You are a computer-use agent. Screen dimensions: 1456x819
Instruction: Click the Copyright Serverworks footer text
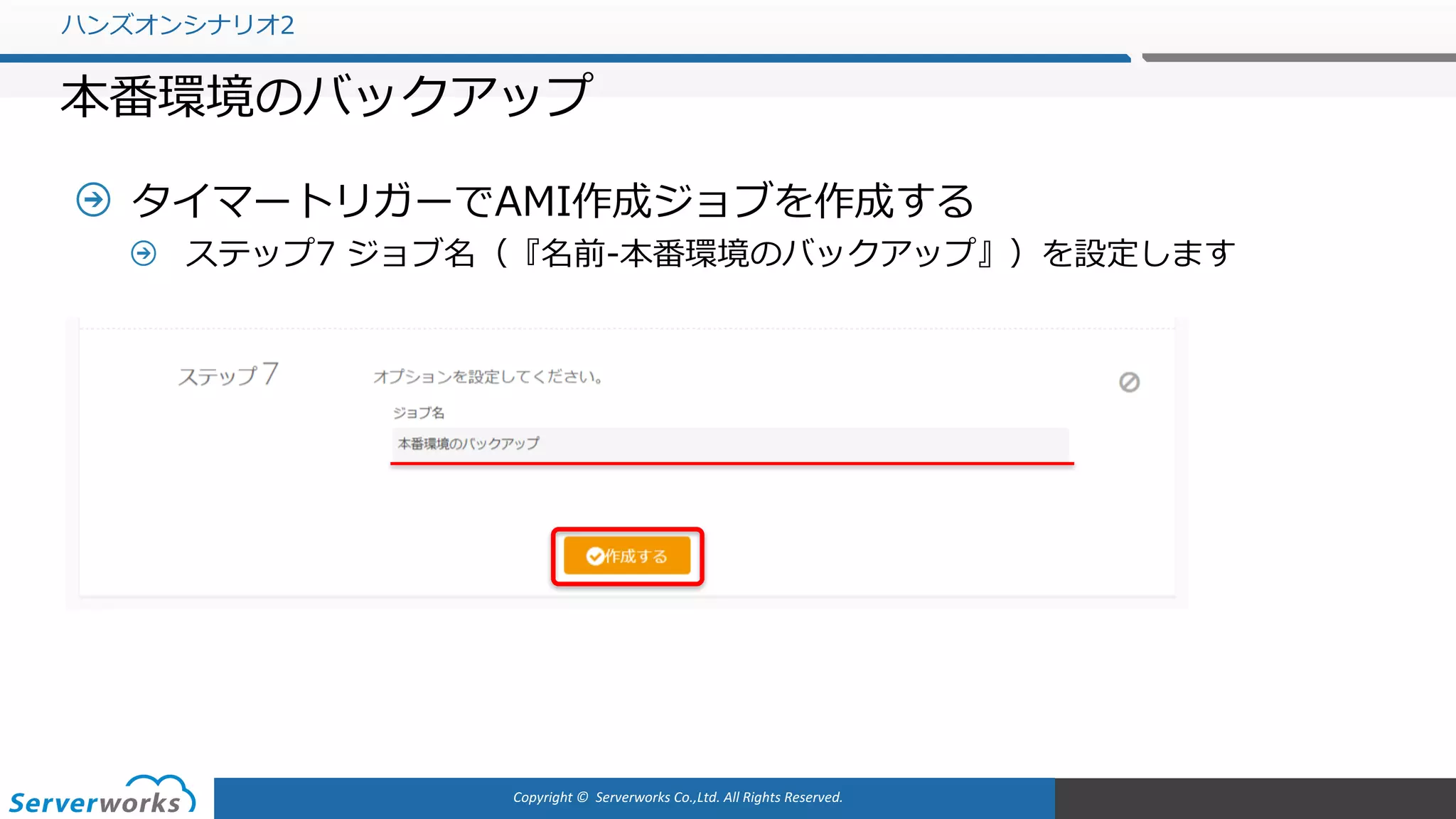(x=678, y=798)
